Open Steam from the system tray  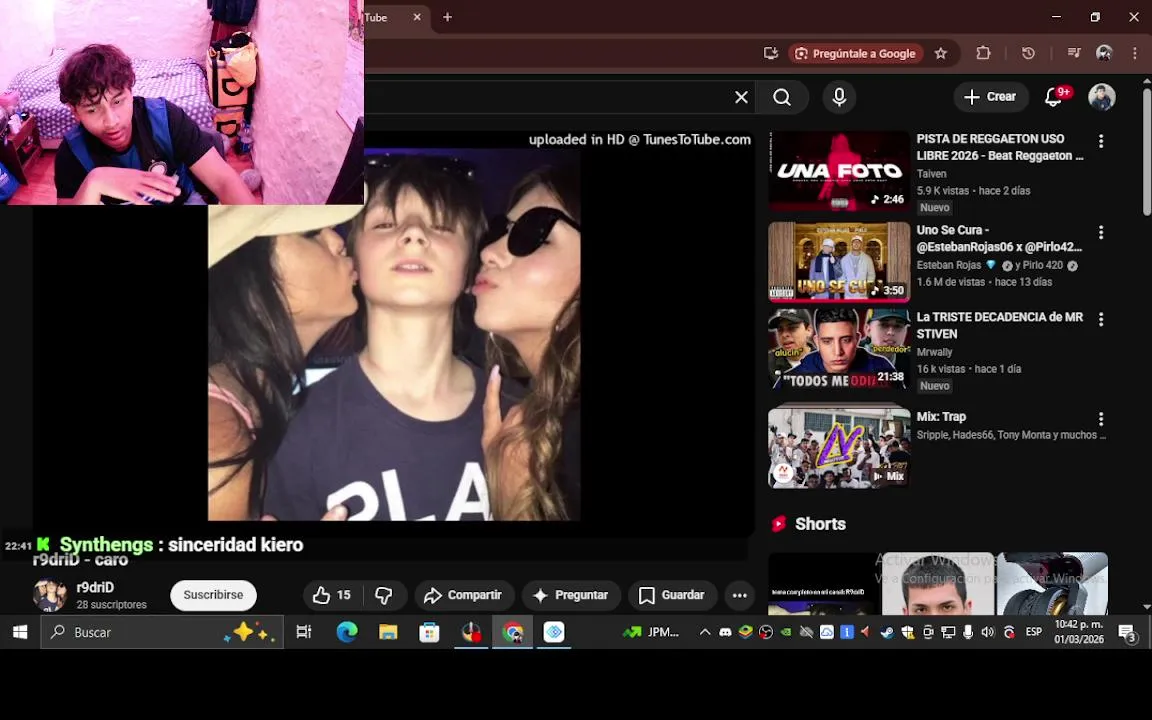(887, 632)
